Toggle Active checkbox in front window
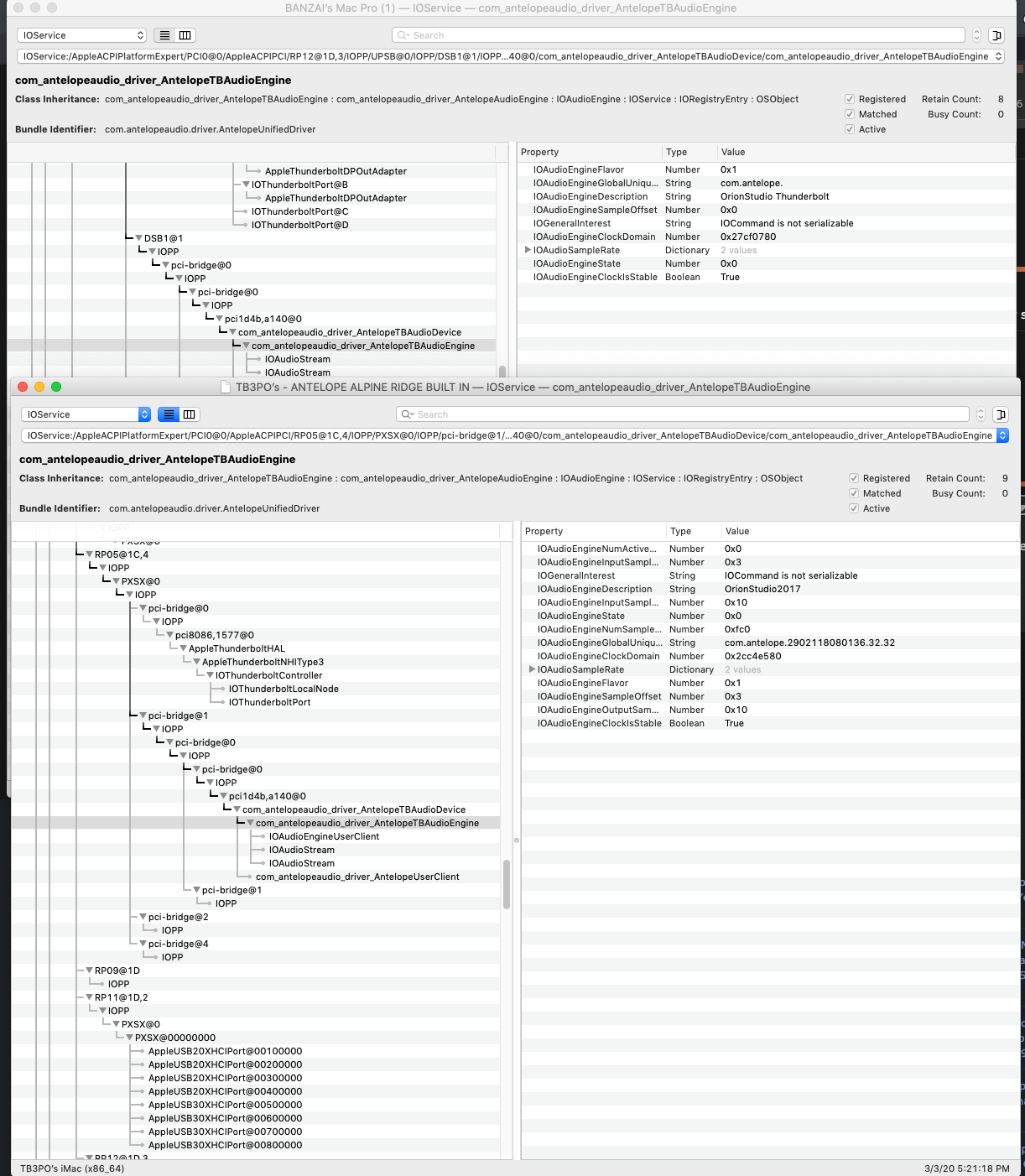Viewport: 1025px width, 1176px height. point(854,508)
